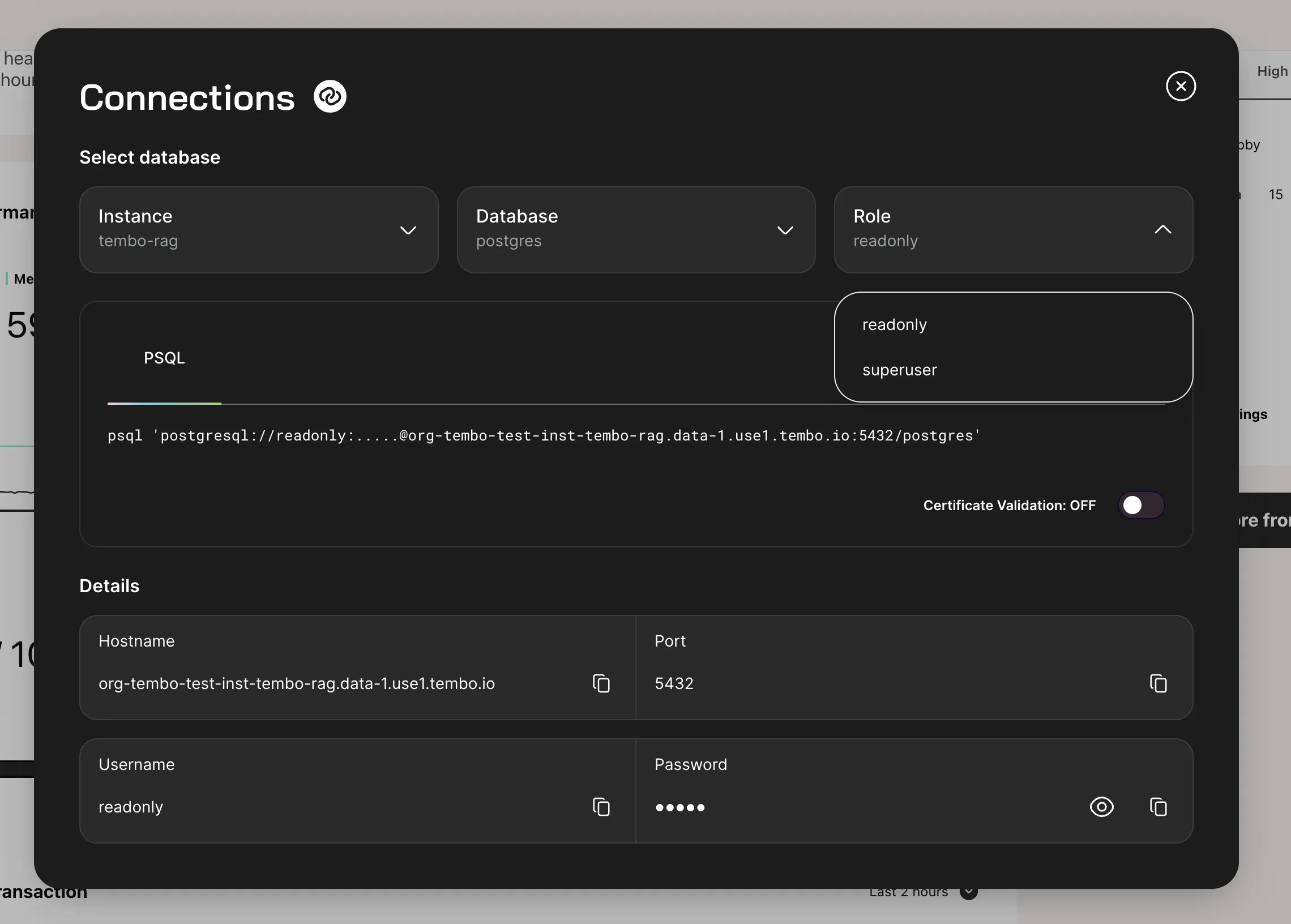The height and width of the screenshot is (924, 1291).
Task: Copy the Password value
Action: click(1158, 807)
